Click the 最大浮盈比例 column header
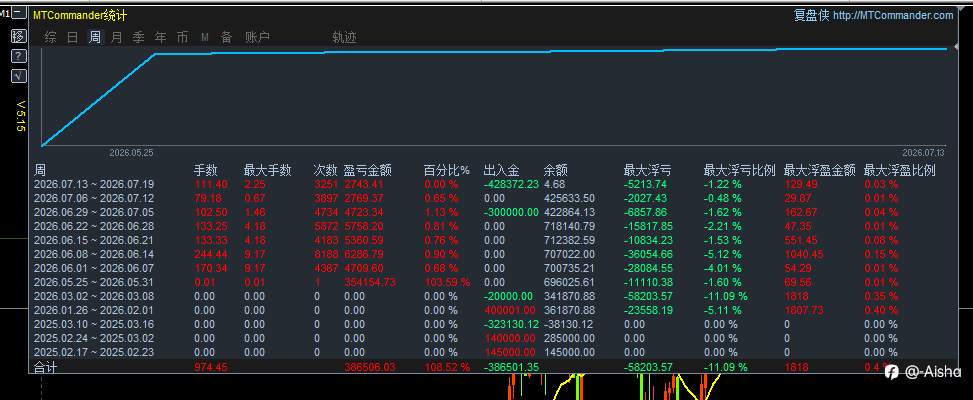Screen dimensions: 973x400 click(x=900, y=171)
